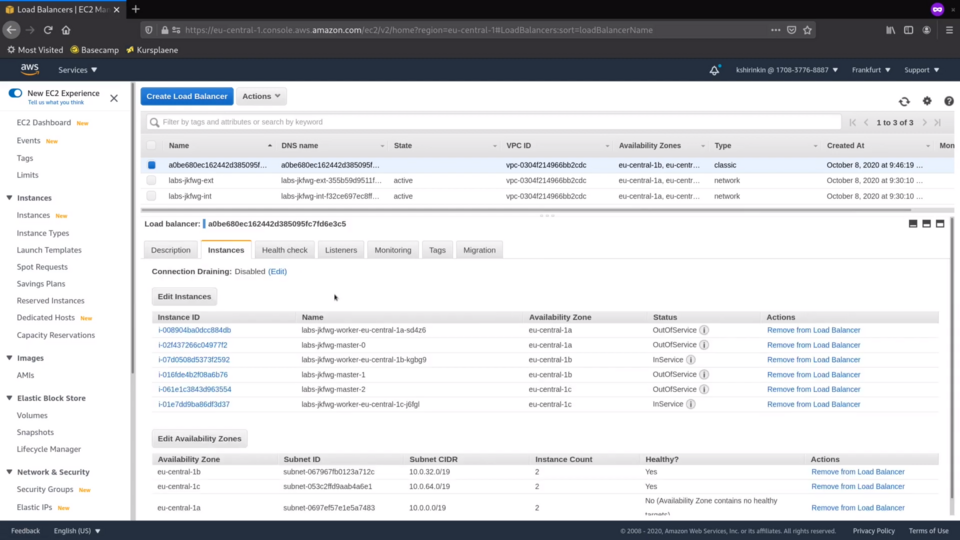960x540 pixels.
Task: Switch to the Tags tab
Action: (x=437, y=250)
